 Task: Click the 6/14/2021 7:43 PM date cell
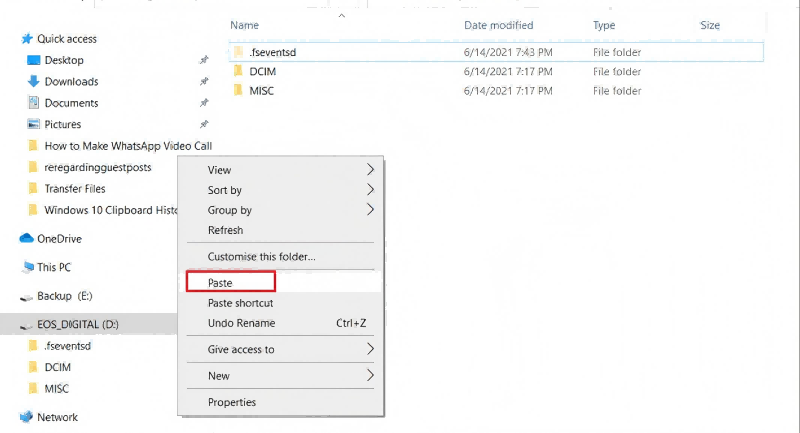(508, 52)
